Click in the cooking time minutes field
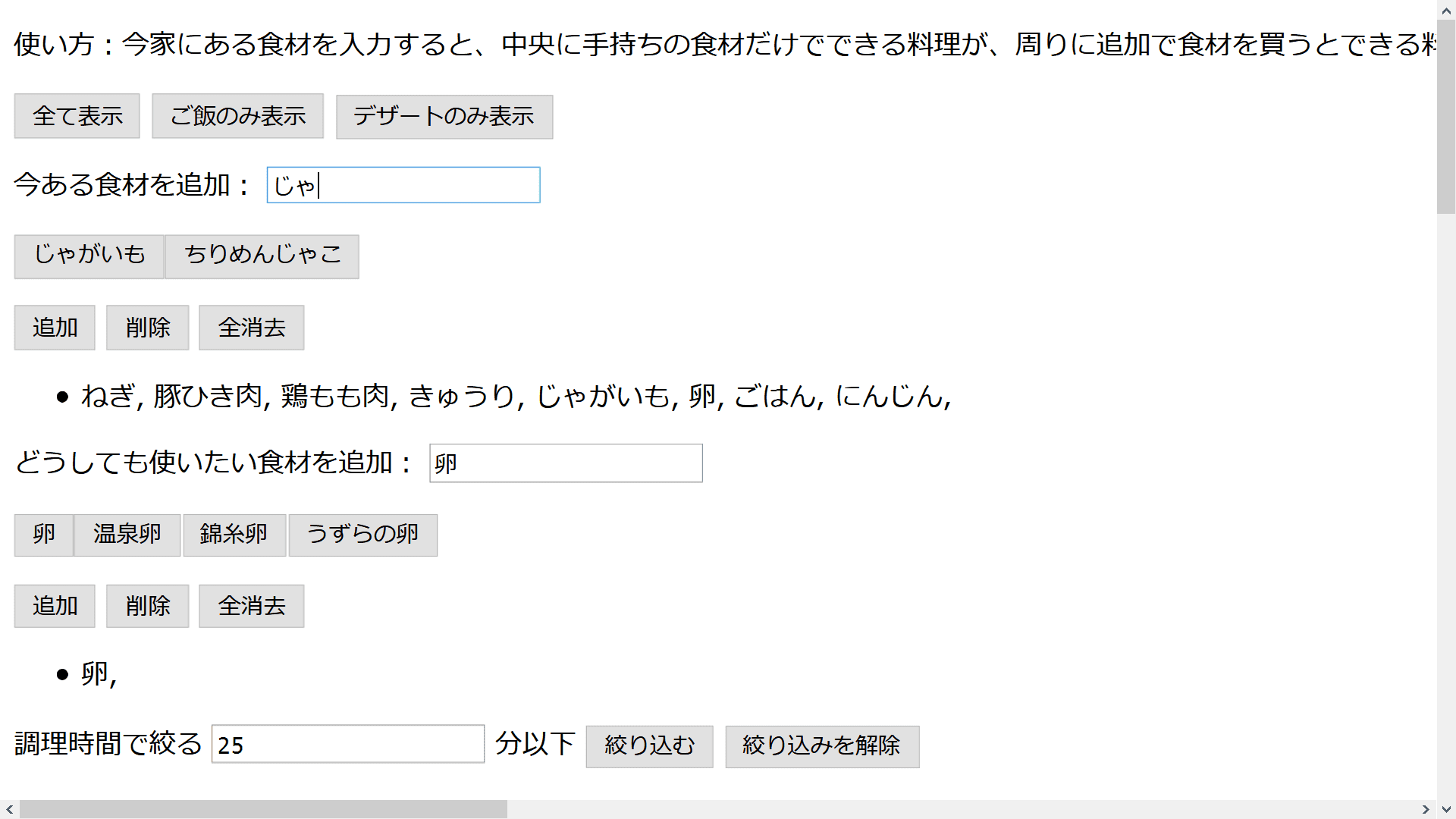 347,745
